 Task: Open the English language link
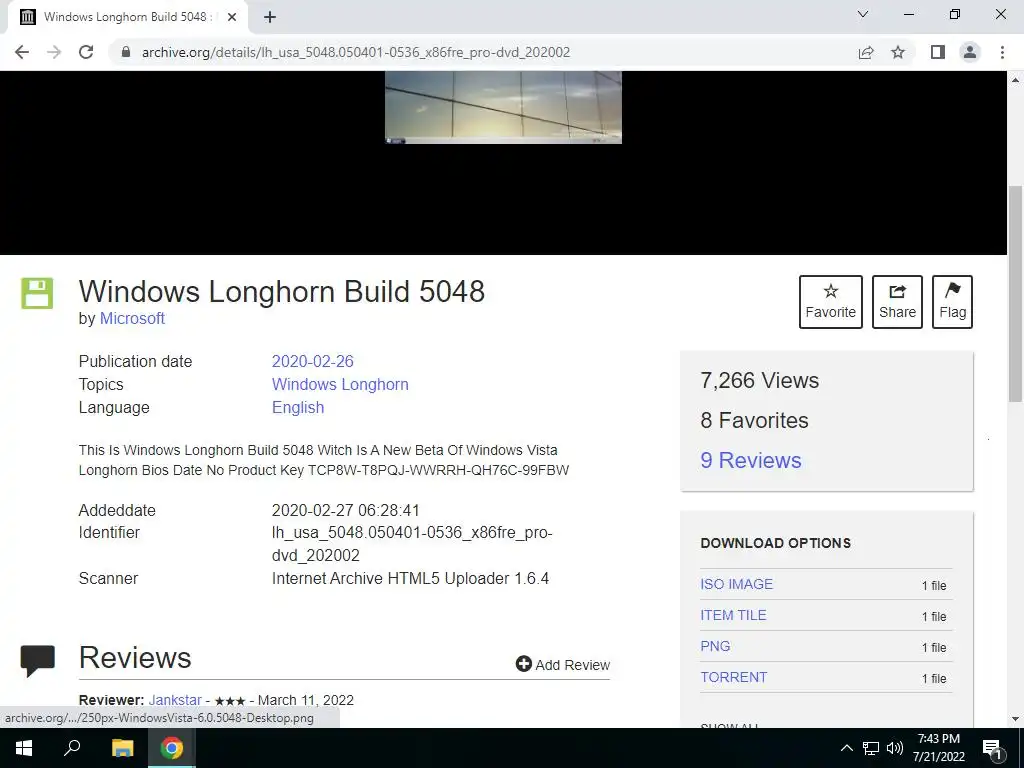pyautogui.click(x=298, y=408)
